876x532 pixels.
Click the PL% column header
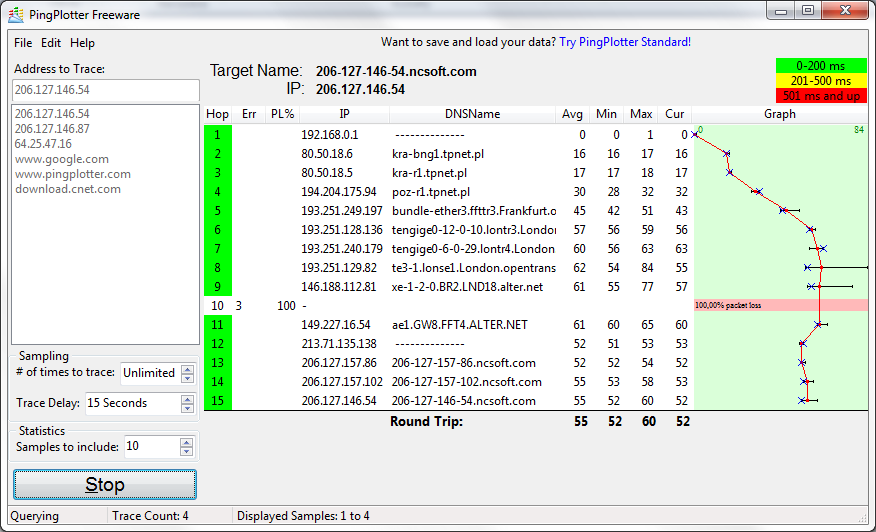click(x=282, y=114)
